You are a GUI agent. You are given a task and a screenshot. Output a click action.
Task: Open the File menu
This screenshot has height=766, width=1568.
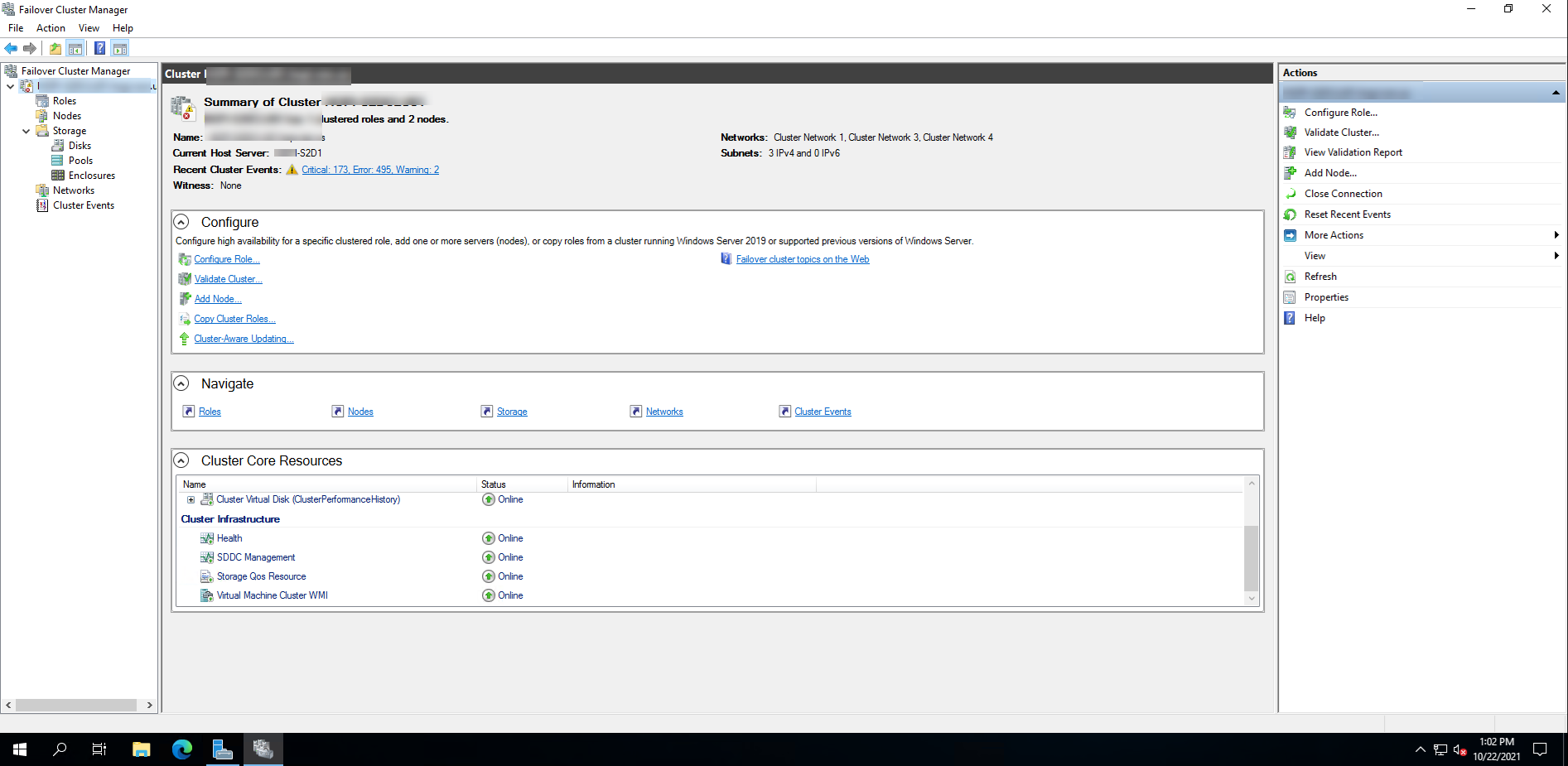pyautogui.click(x=16, y=28)
